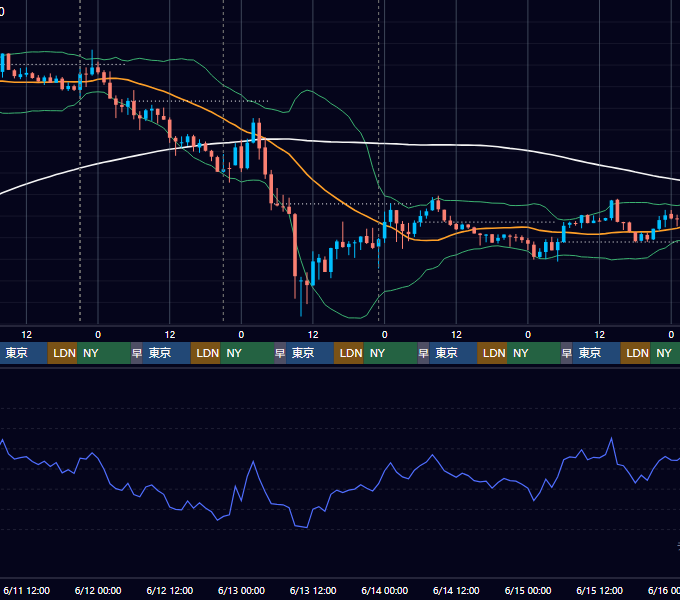Click the 早 marker on 6/12 morning

click(x=136, y=353)
